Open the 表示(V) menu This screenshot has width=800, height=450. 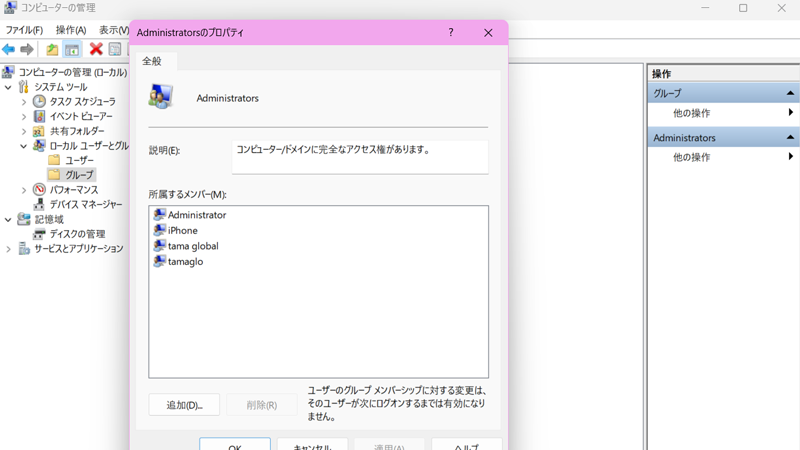113,30
